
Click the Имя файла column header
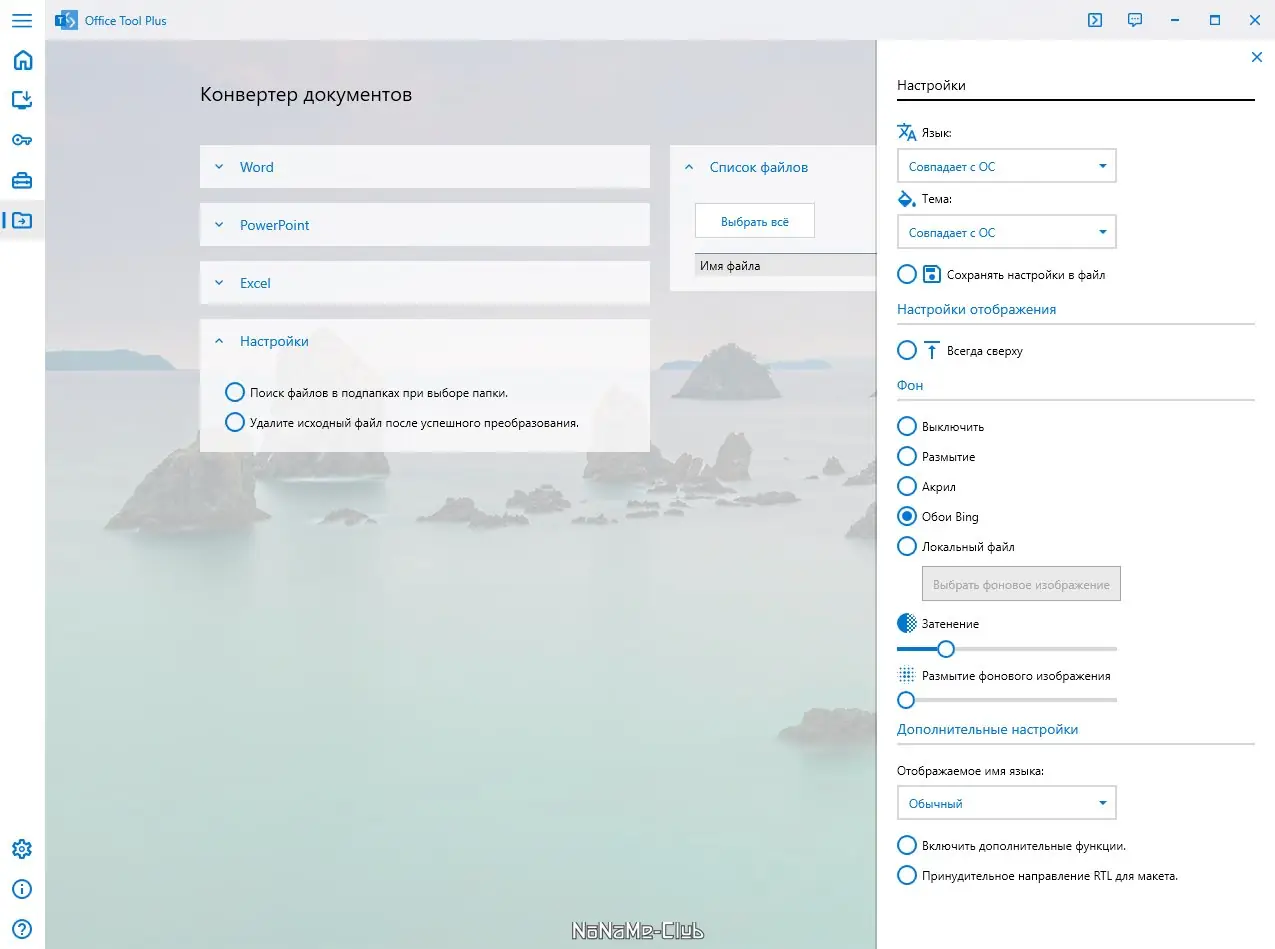click(x=785, y=266)
